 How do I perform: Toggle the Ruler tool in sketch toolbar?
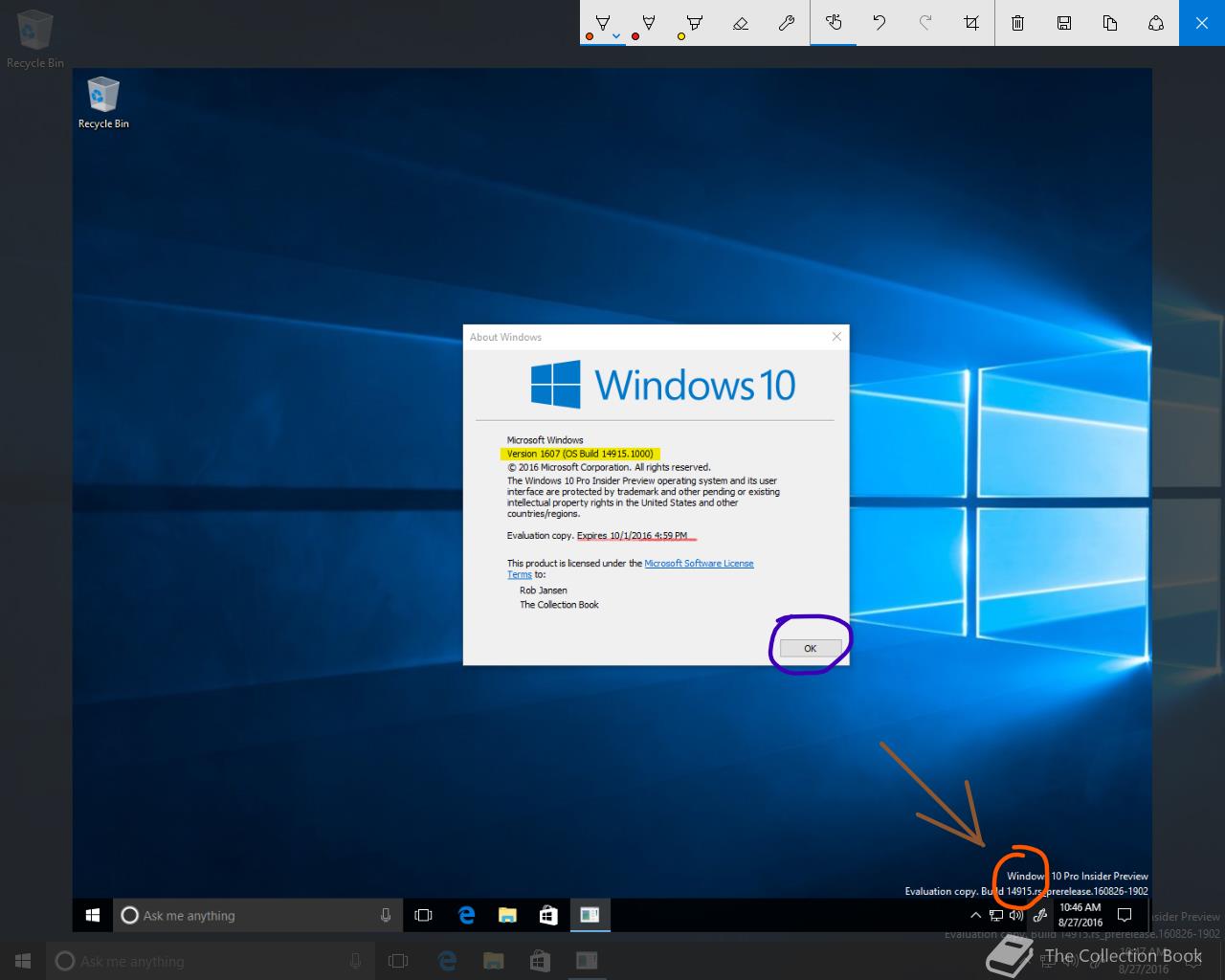[x=787, y=23]
